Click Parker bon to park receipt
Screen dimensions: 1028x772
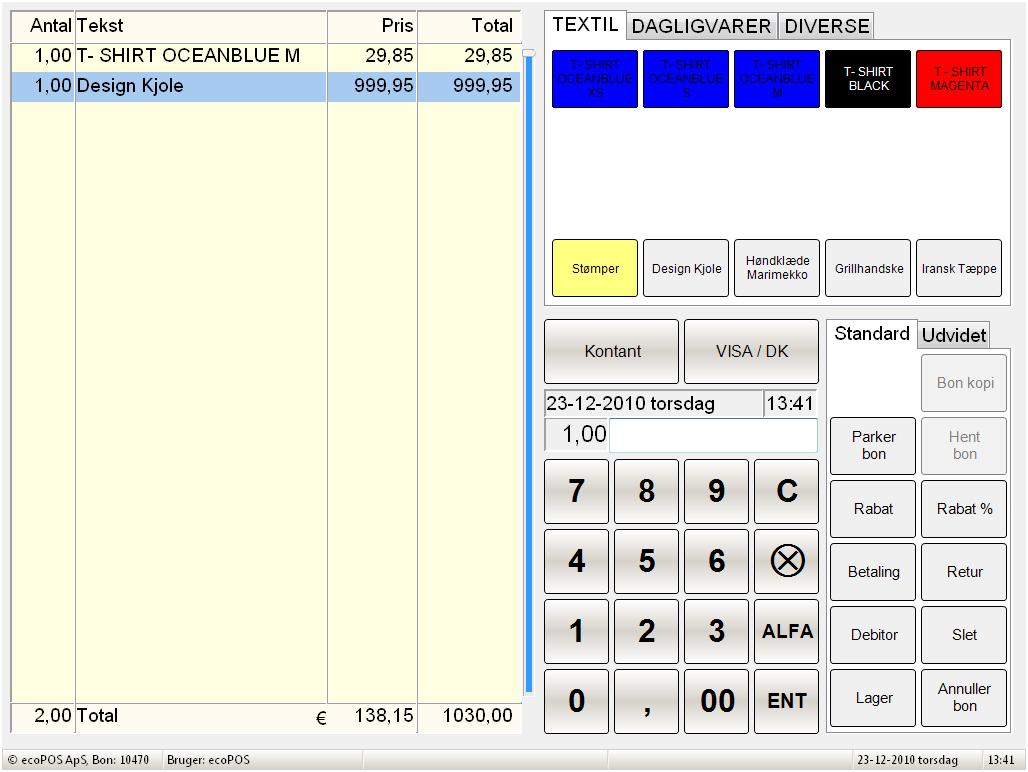[873, 445]
